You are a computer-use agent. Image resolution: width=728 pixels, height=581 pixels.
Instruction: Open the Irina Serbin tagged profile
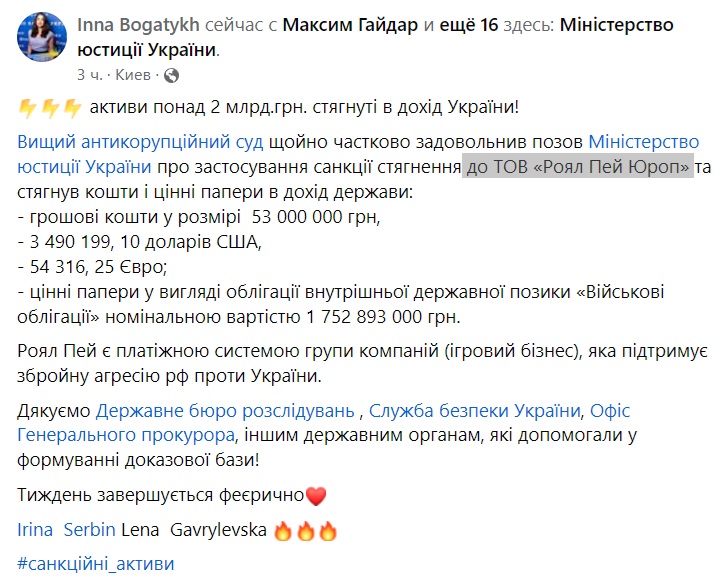[x=60, y=529]
